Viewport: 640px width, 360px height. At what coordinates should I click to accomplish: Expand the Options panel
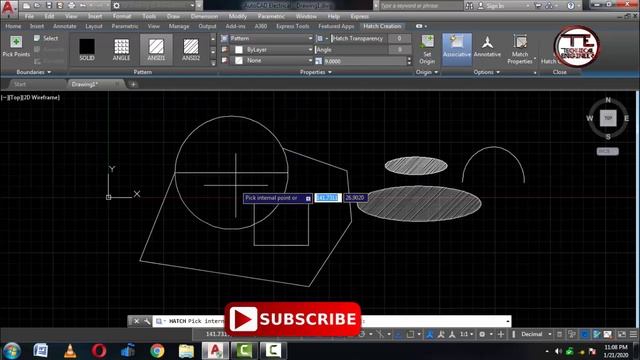pyautogui.click(x=487, y=72)
